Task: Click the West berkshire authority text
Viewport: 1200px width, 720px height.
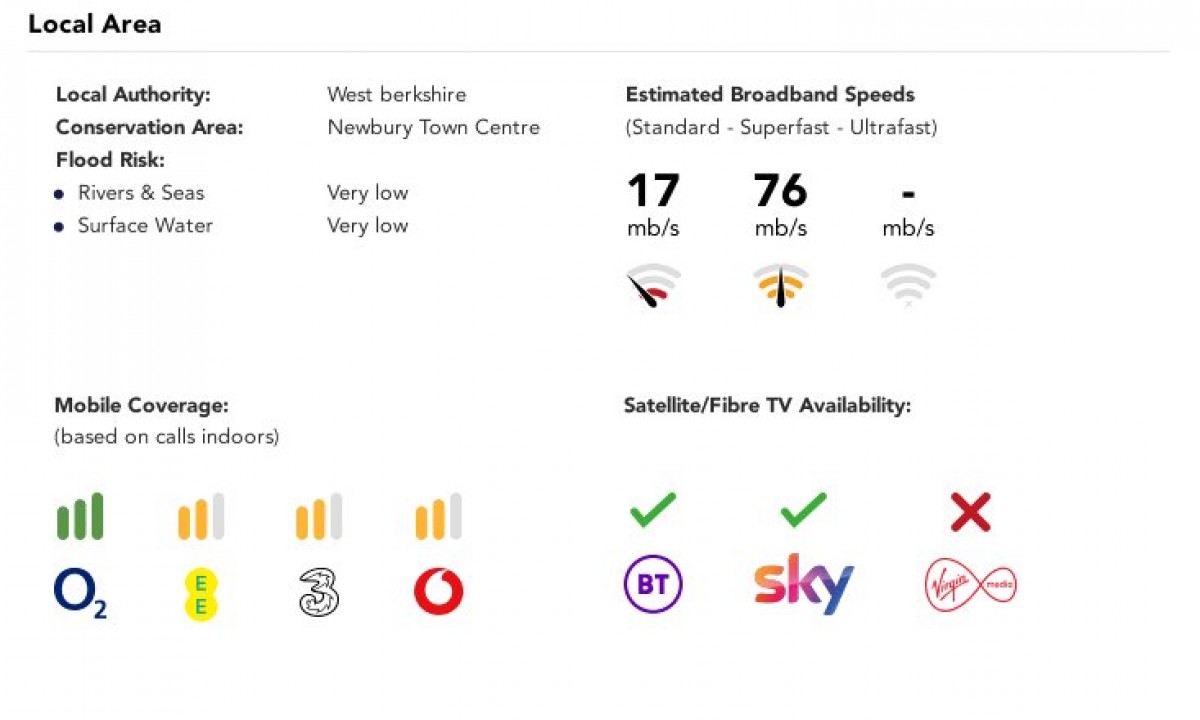Action: coord(396,95)
